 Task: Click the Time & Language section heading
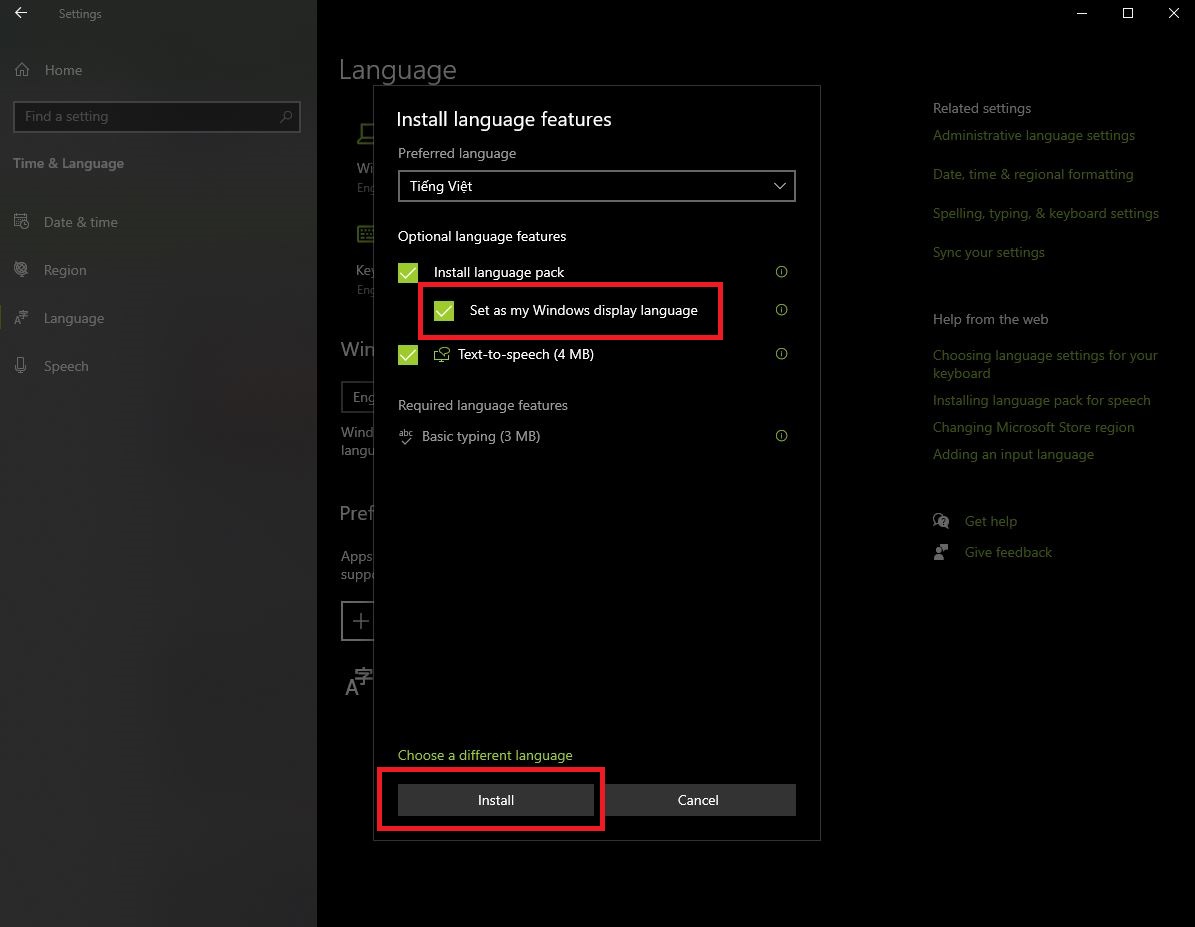point(69,163)
